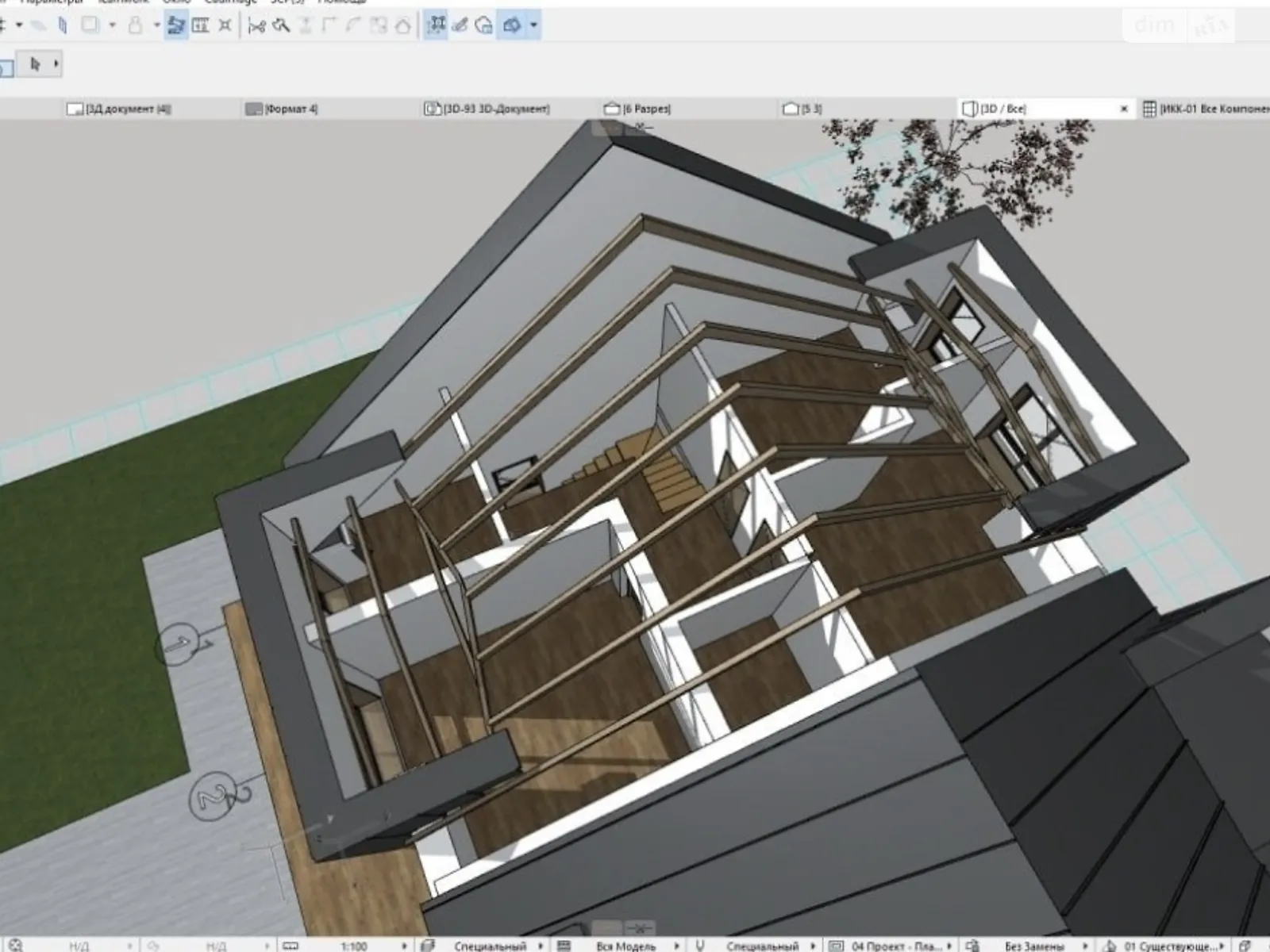Click the padlock lock icon in toolbar

point(136,26)
